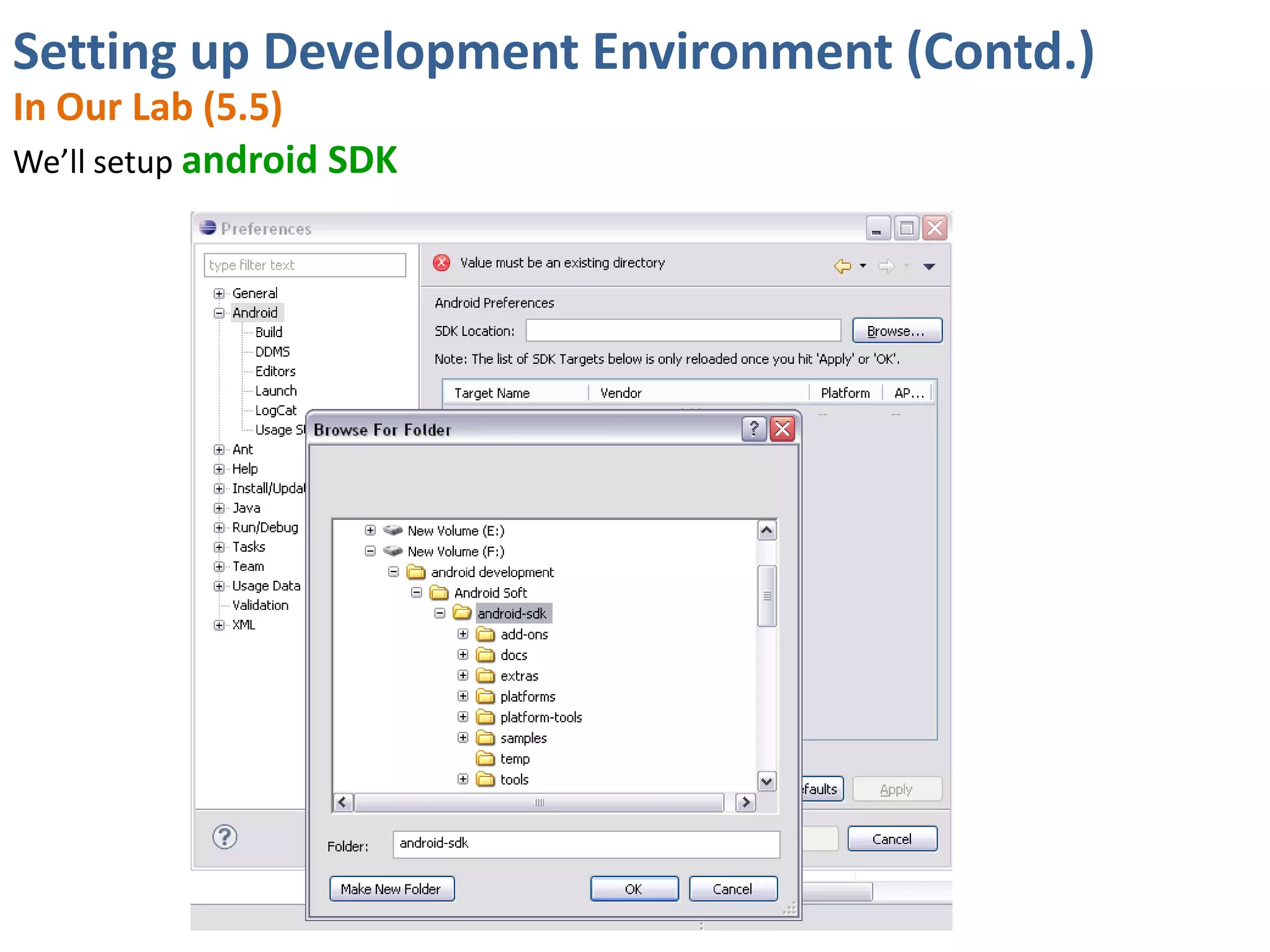Expand the platforms folder node
Screen dimensions: 1270x952
463,696
